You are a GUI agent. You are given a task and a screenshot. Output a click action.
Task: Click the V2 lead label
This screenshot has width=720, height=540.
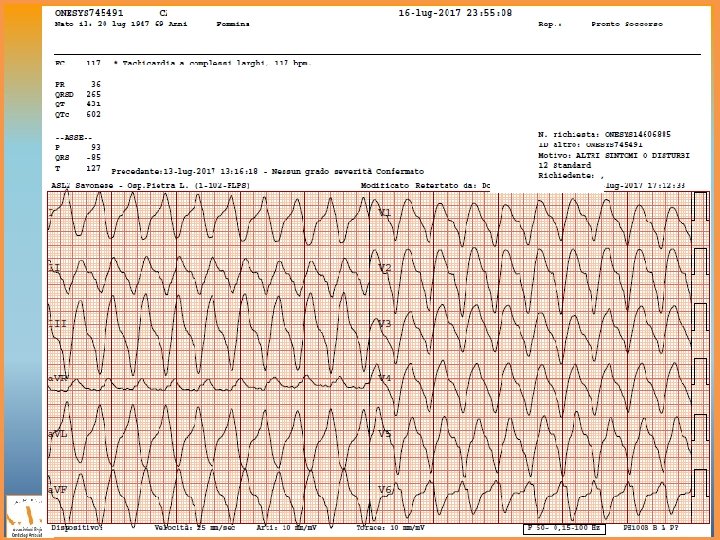point(385,268)
